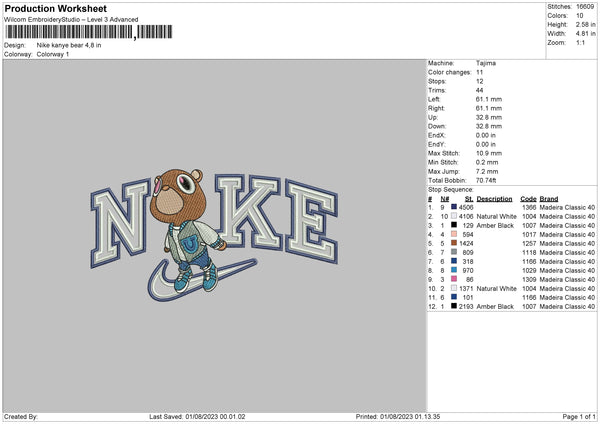
Task: Pick the peach swatch in stop row 4
Action: (454, 234)
